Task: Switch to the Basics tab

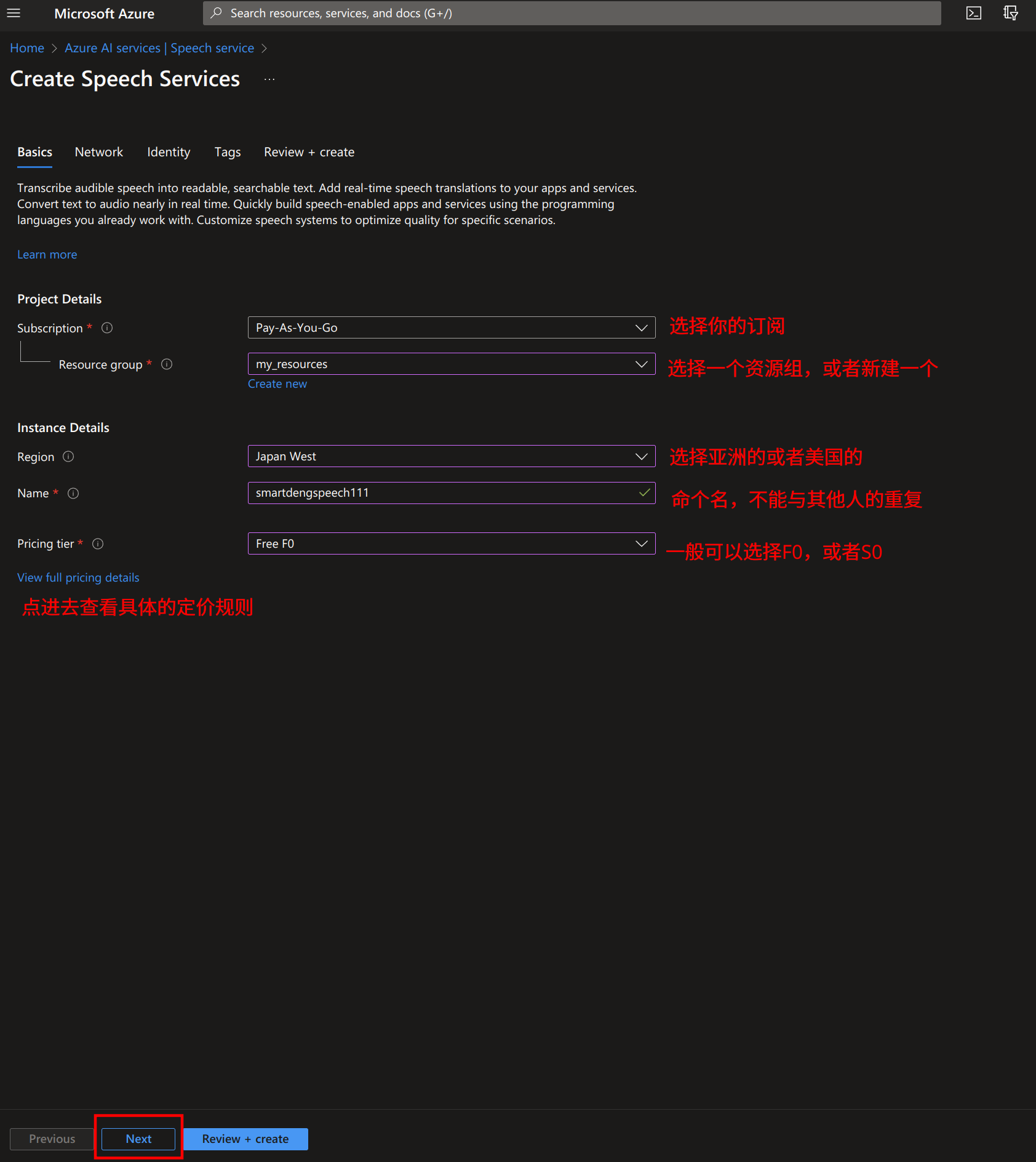Action: pos(34,152)
